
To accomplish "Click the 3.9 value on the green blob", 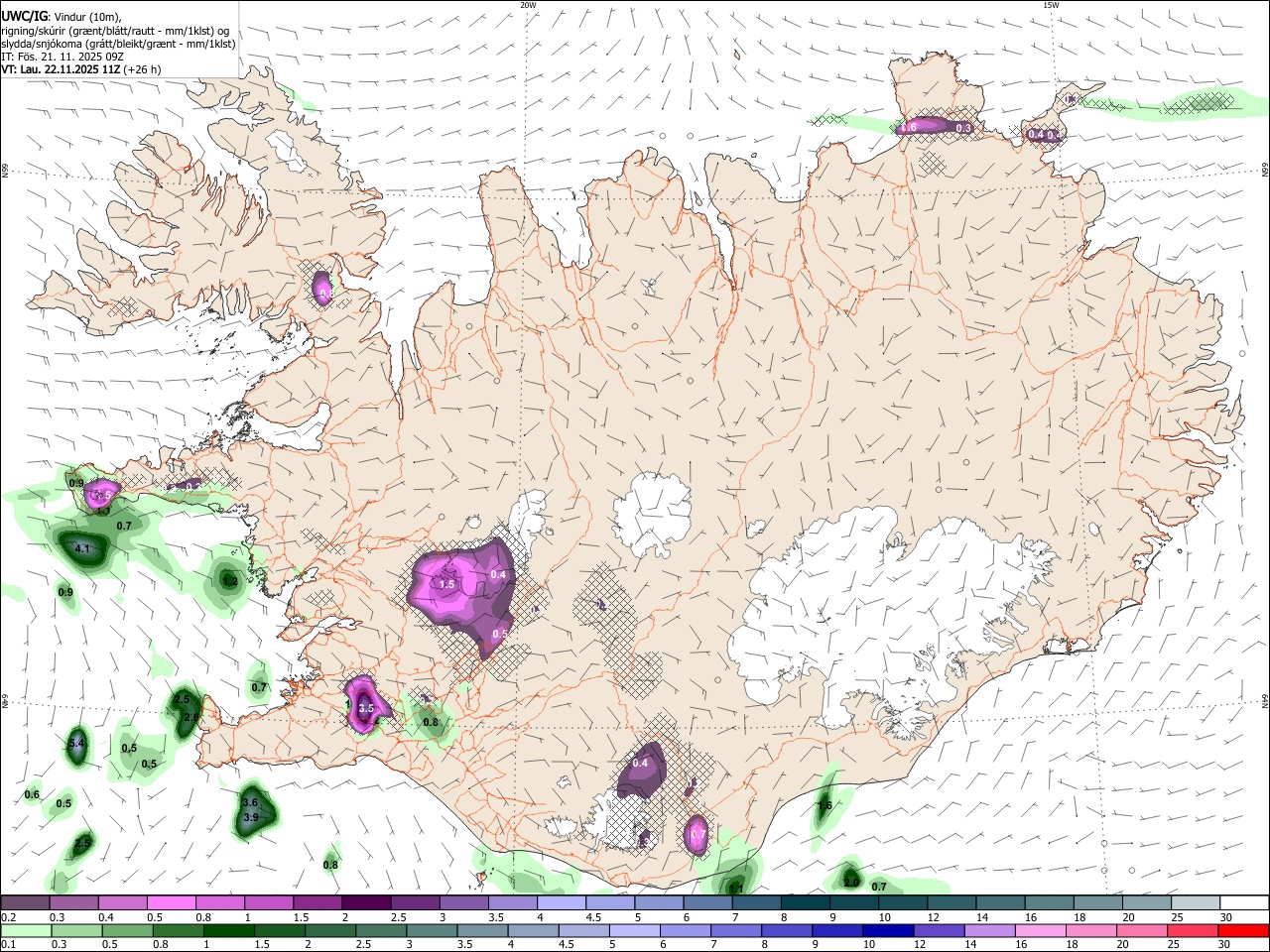I will point(251,817).
